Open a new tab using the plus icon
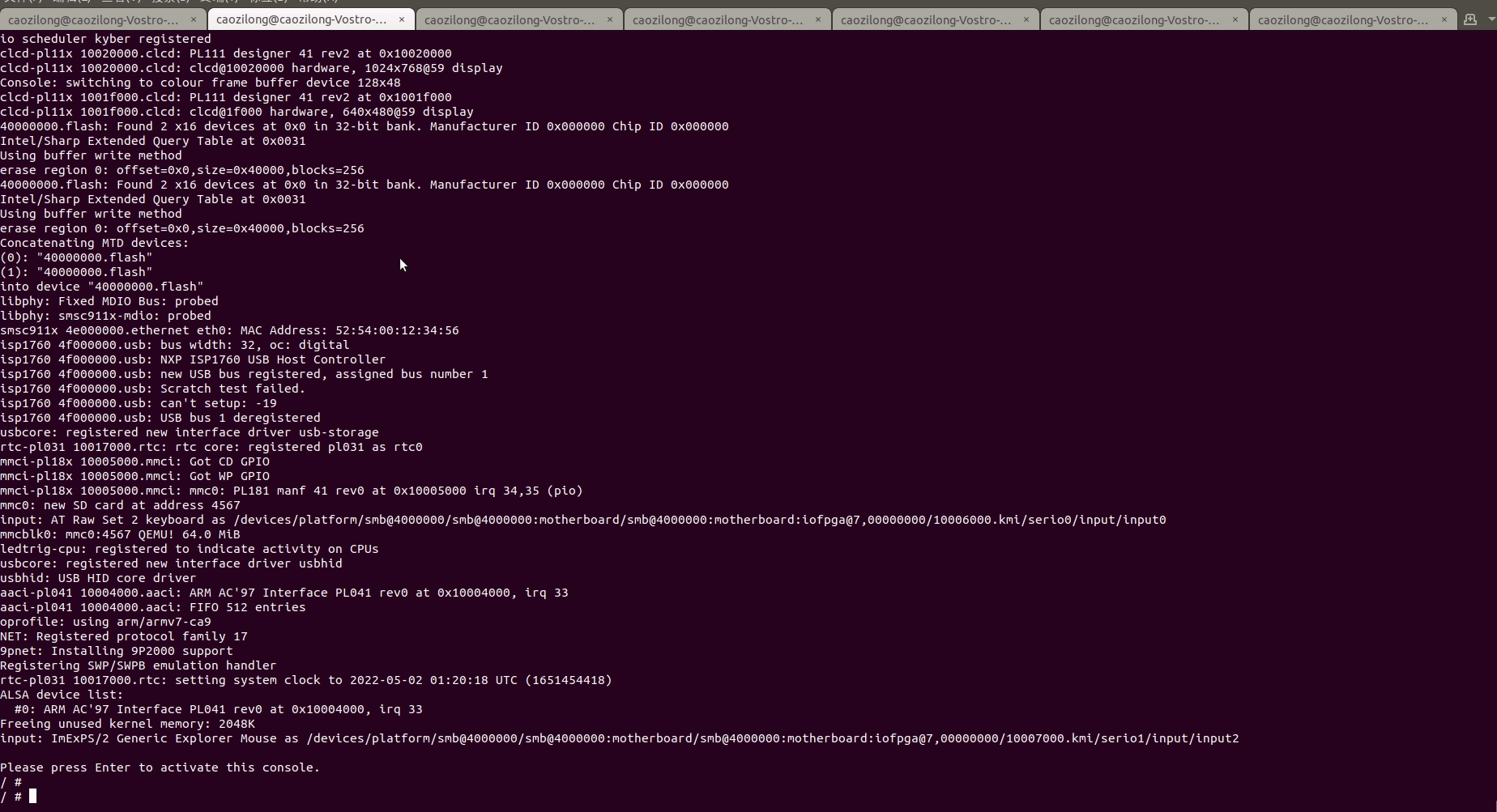Image resolution: width=1497 pixels, height=812 pixels. coord(1470,20)
